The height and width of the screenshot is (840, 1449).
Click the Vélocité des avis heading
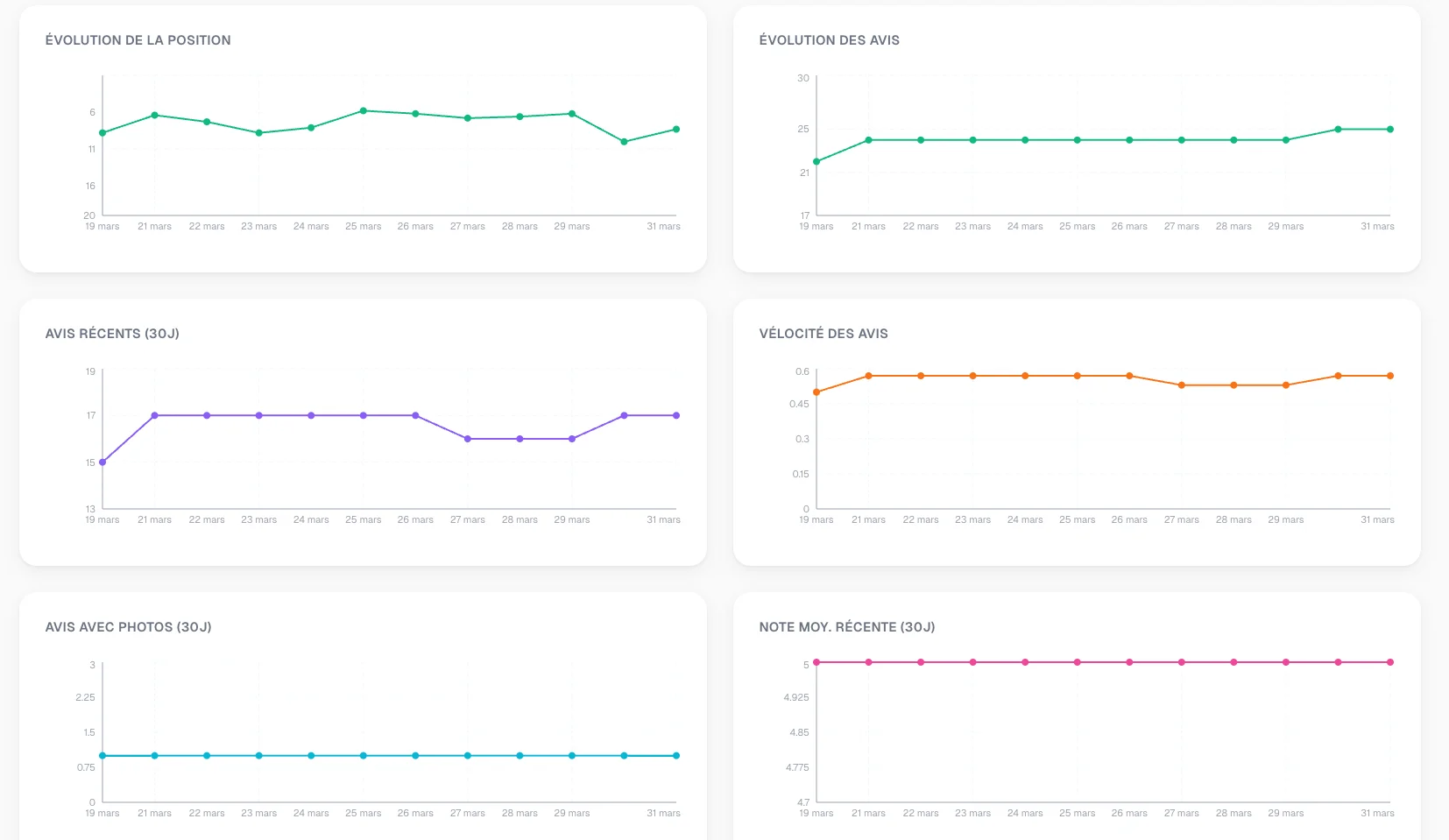[823, 334]
